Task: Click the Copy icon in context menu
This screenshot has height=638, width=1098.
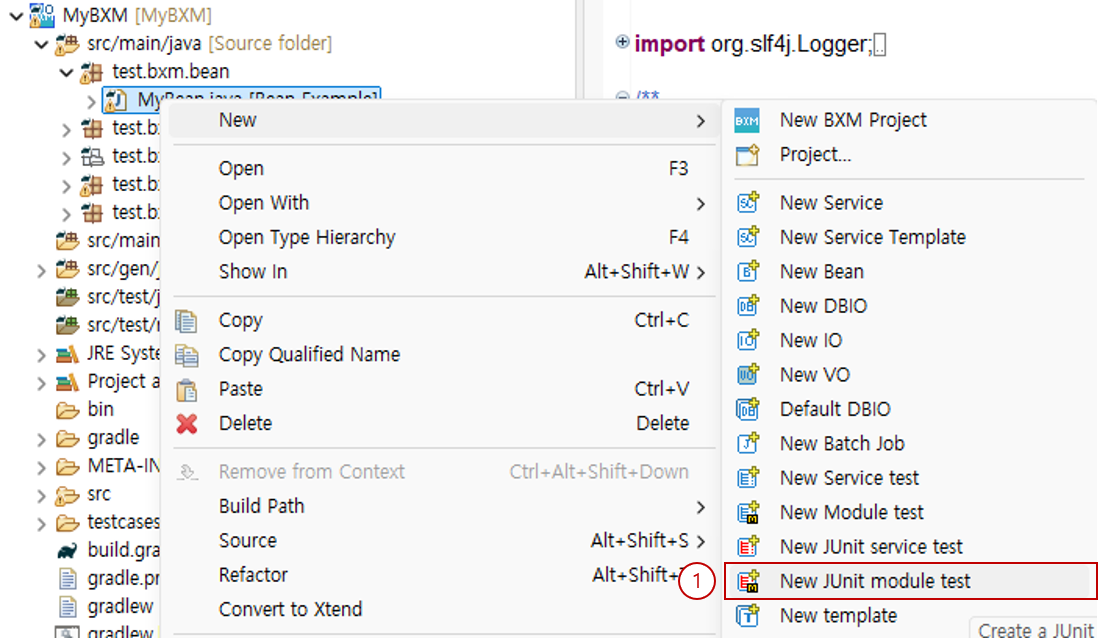Action: coord(187,321)
